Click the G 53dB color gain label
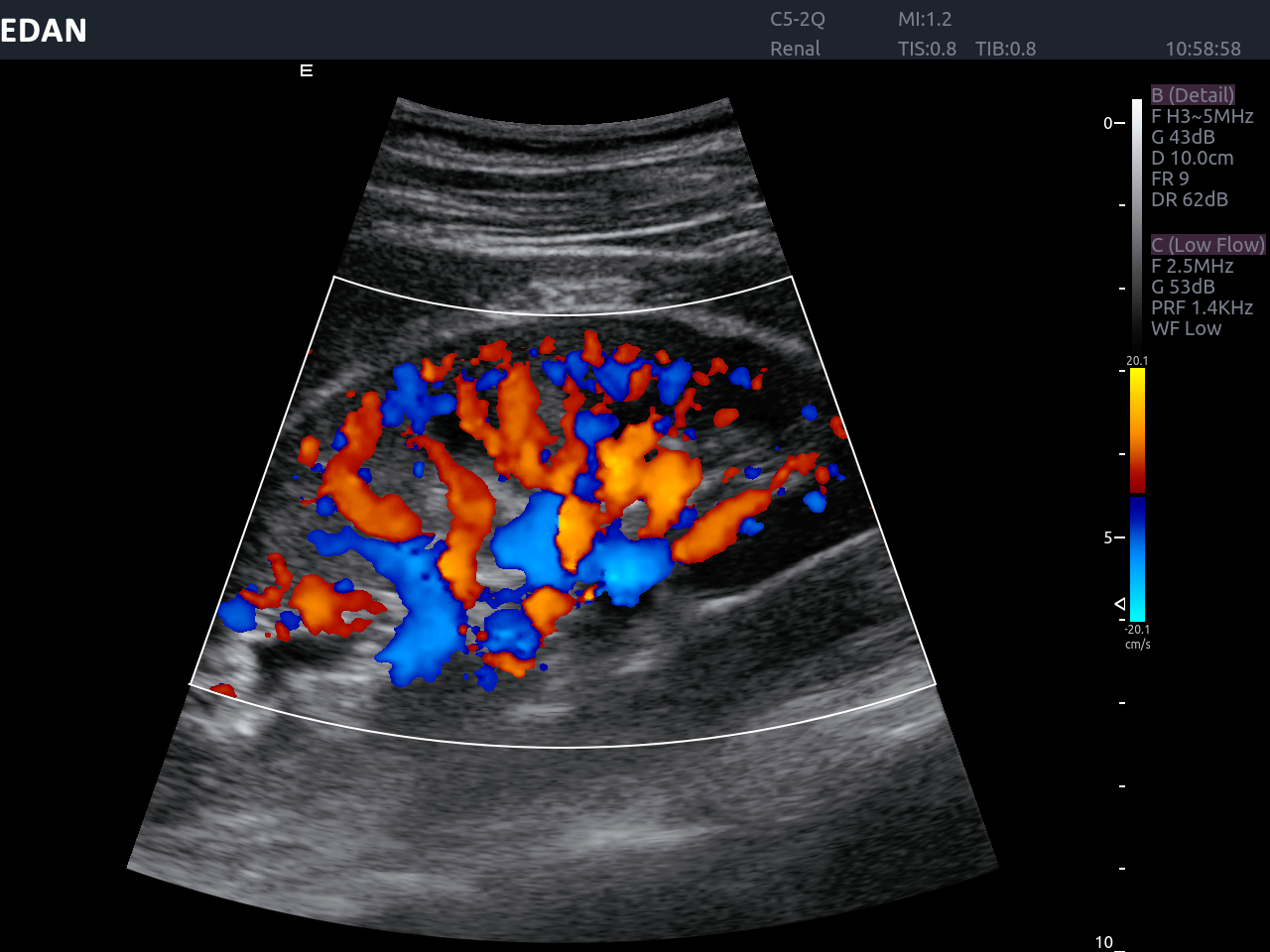The image size is (1270, 952). point(1183,287)
